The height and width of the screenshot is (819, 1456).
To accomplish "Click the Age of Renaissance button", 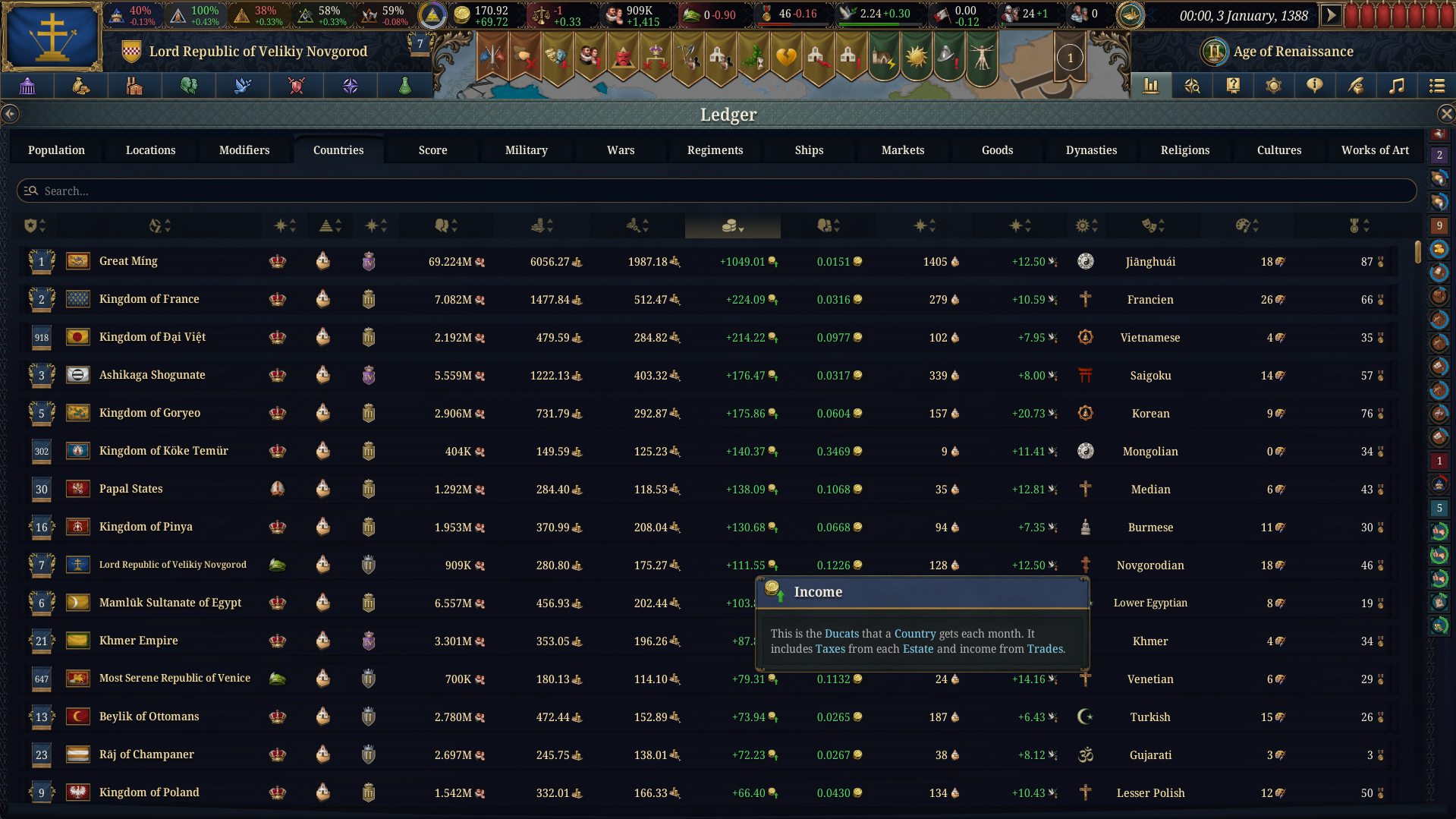I will pos(1278,52).
